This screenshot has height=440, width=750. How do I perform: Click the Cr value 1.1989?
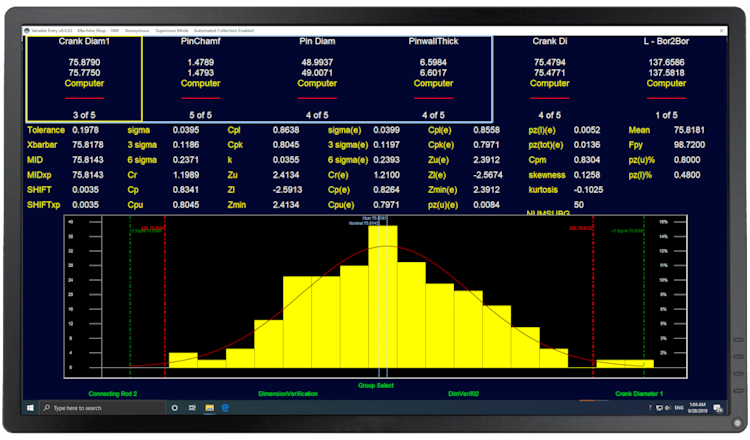tap(186, 175)
